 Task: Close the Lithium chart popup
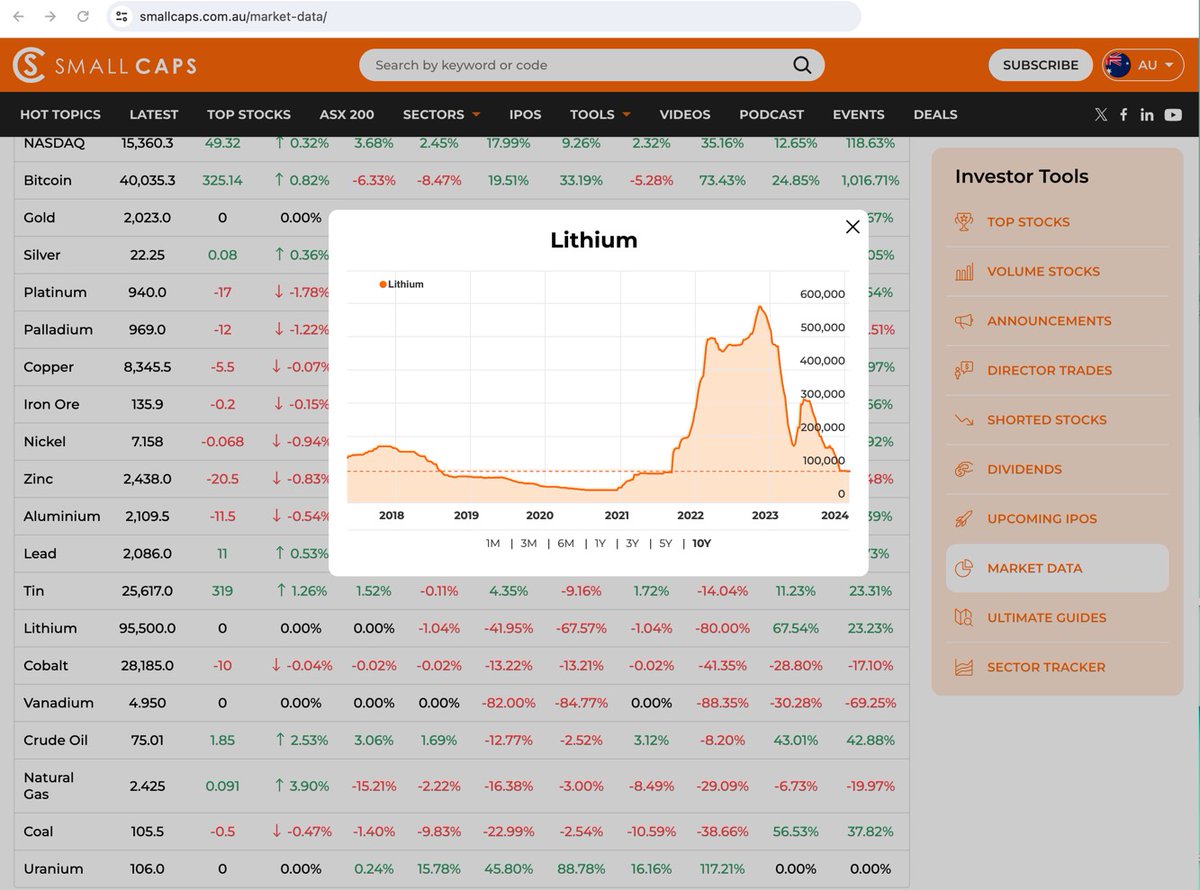(x=853, y=227)
